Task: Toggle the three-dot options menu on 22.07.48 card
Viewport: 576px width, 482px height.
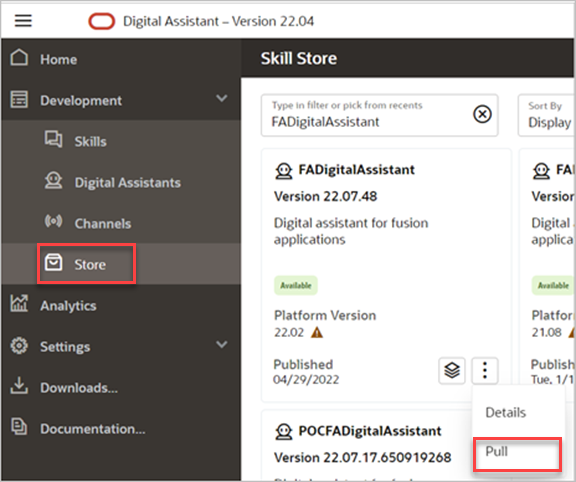Action: (x=485, y=370)
